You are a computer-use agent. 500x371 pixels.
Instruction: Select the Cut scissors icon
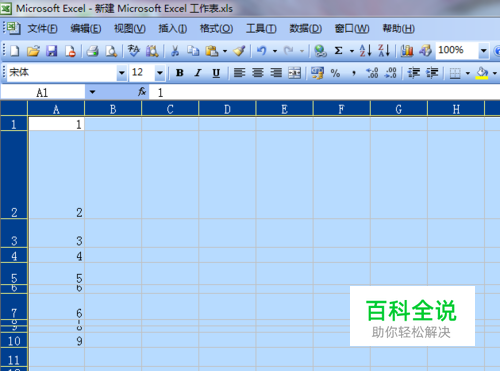pyautogui.click(x=175, y=51)
